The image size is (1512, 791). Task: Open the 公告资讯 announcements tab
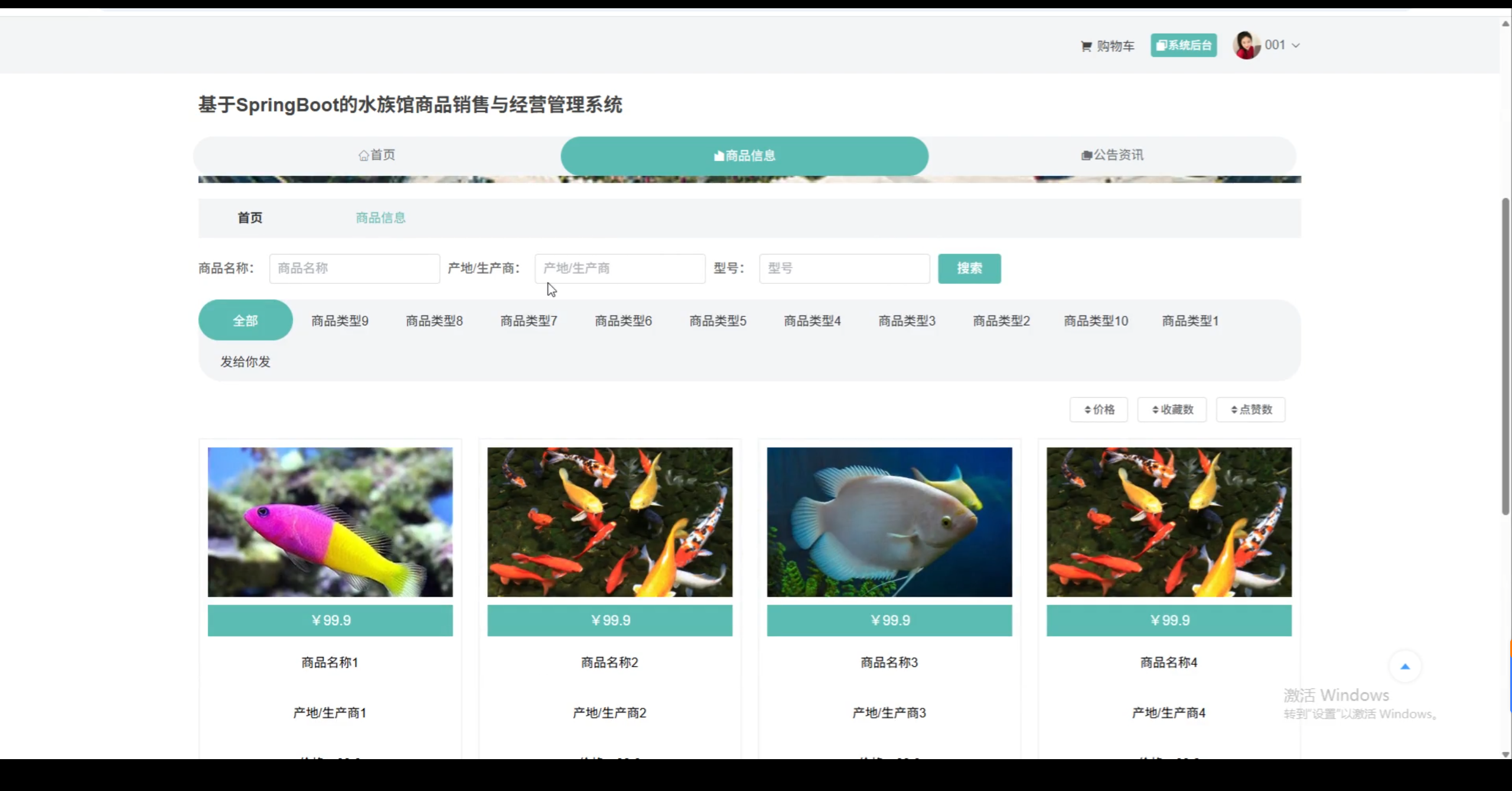pos(1112,155)
